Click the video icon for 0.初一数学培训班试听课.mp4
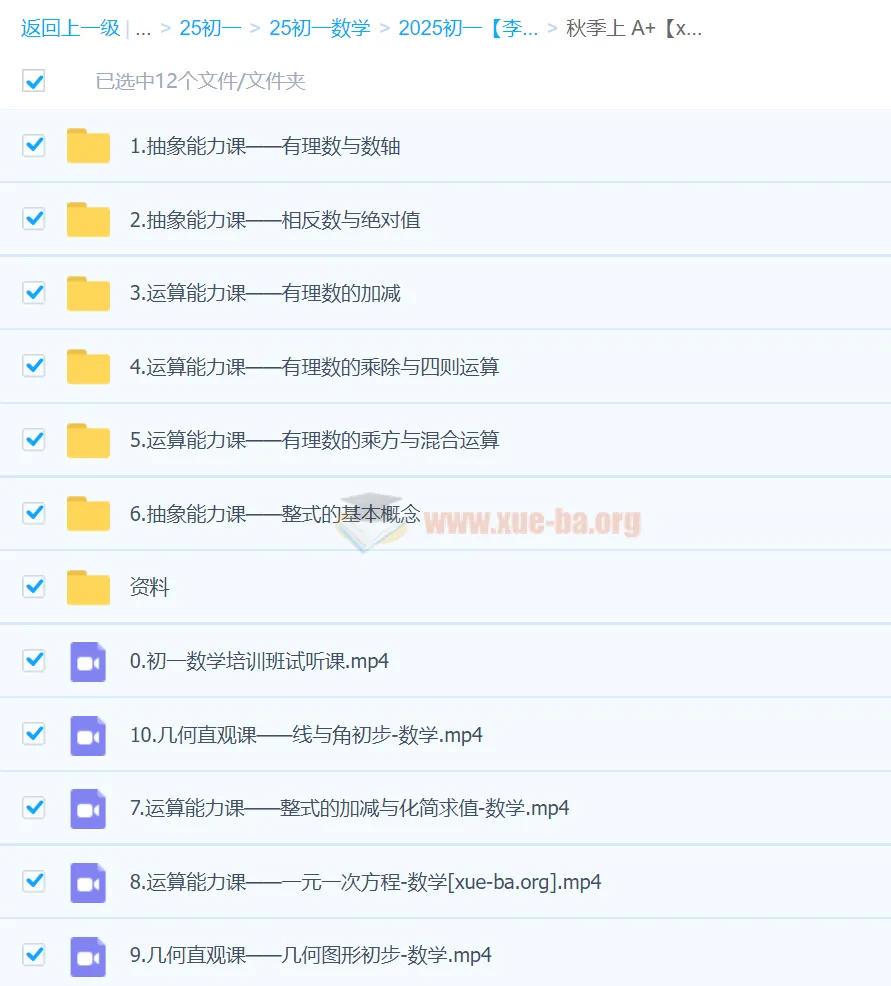This screenshot has width=891, height=986. (88, 661)
